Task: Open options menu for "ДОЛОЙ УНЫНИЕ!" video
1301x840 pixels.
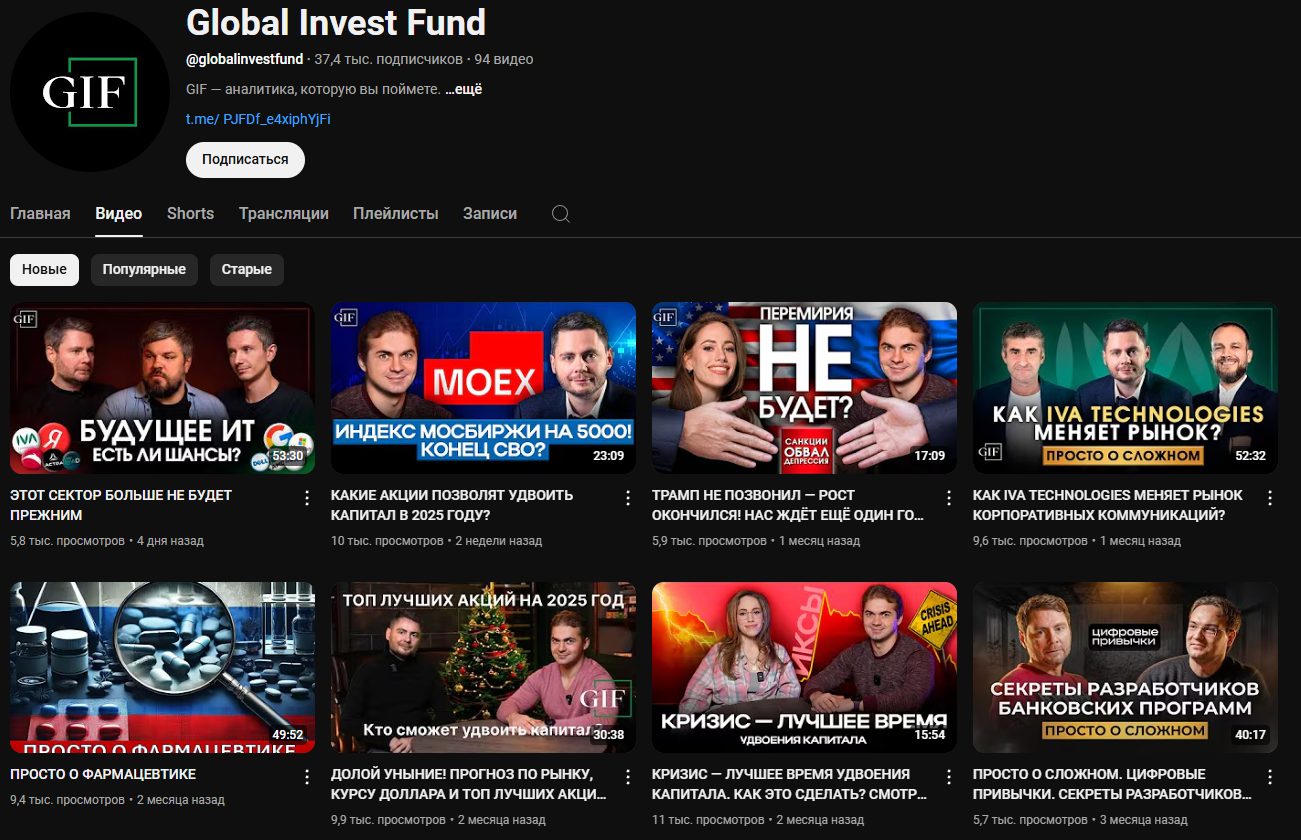Action: click(x=628, y=777)
